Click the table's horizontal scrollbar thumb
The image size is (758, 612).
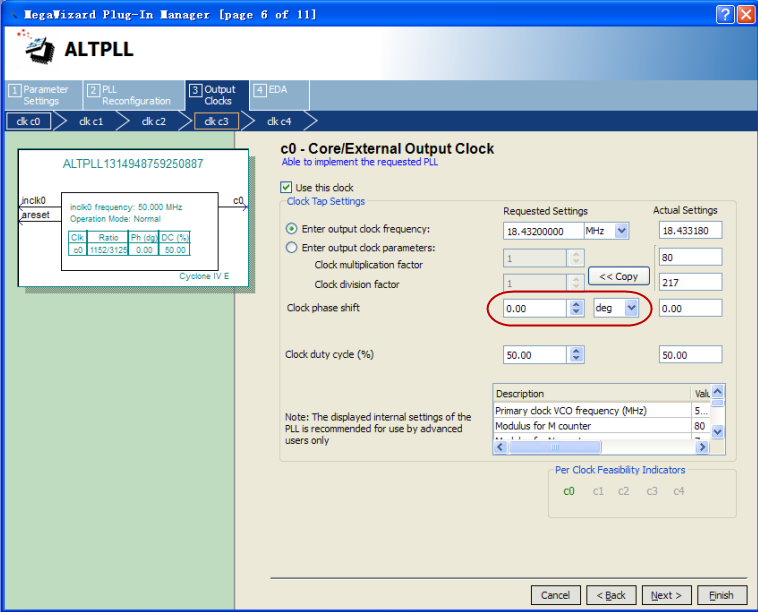[555, 448]
